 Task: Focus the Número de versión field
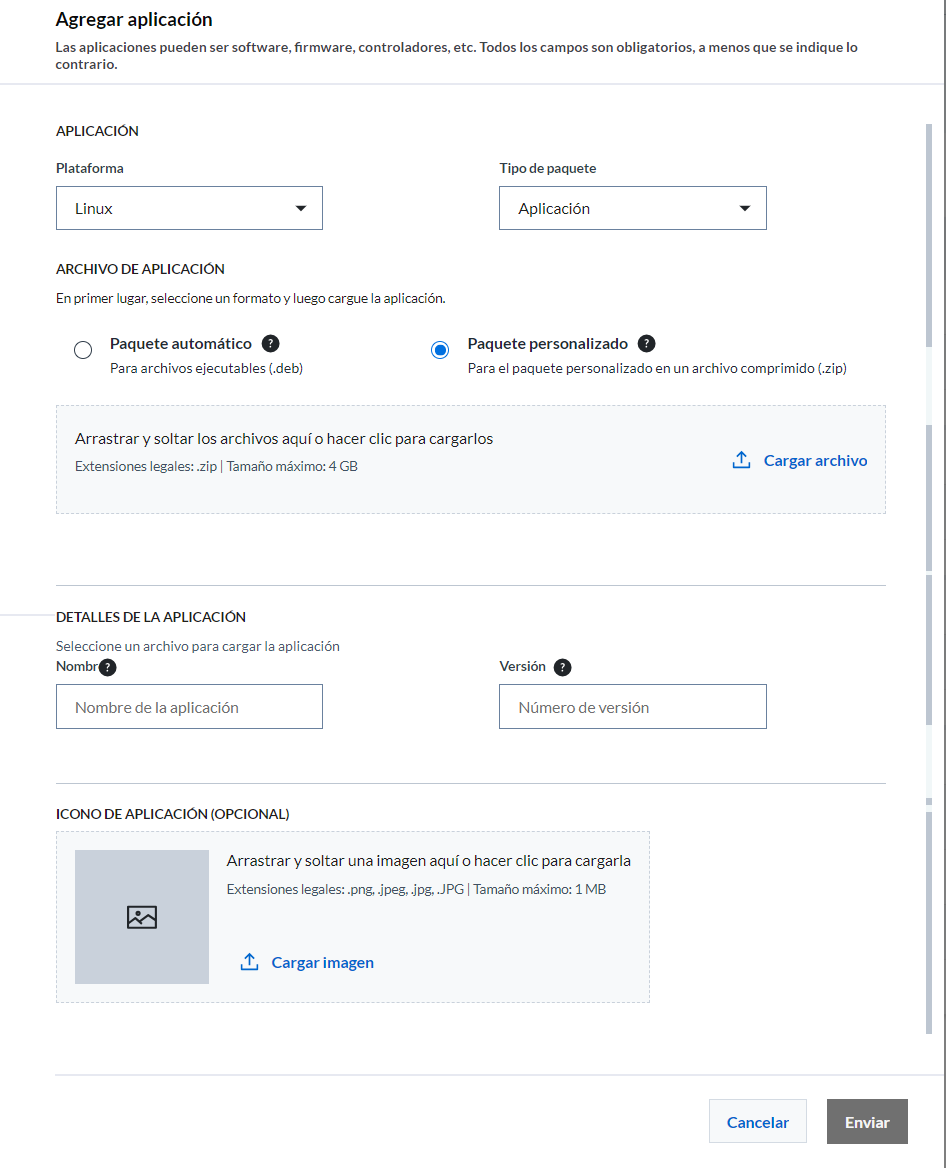(x=632, y=706)
